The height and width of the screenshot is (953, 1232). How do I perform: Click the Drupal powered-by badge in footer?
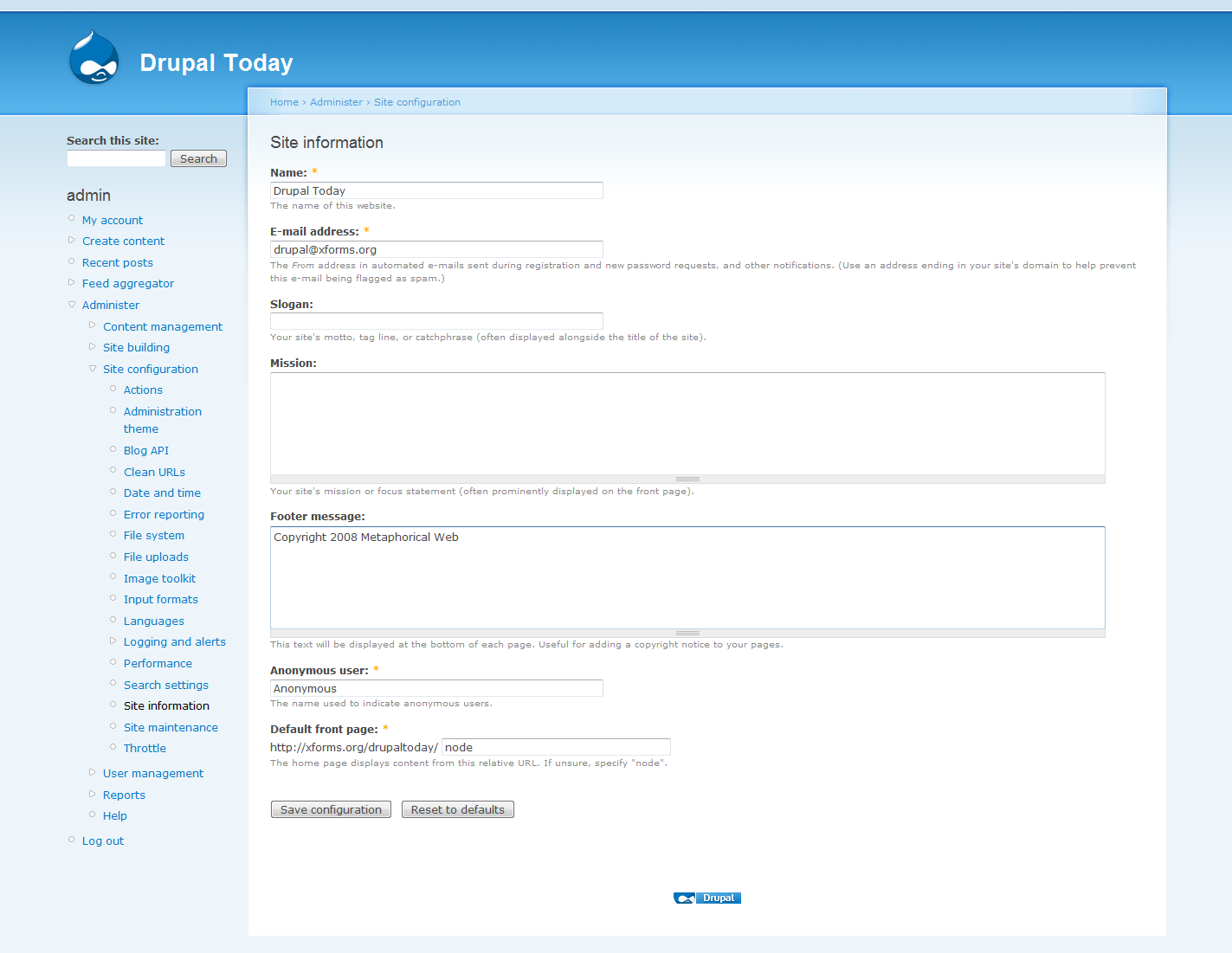(707, 898)
